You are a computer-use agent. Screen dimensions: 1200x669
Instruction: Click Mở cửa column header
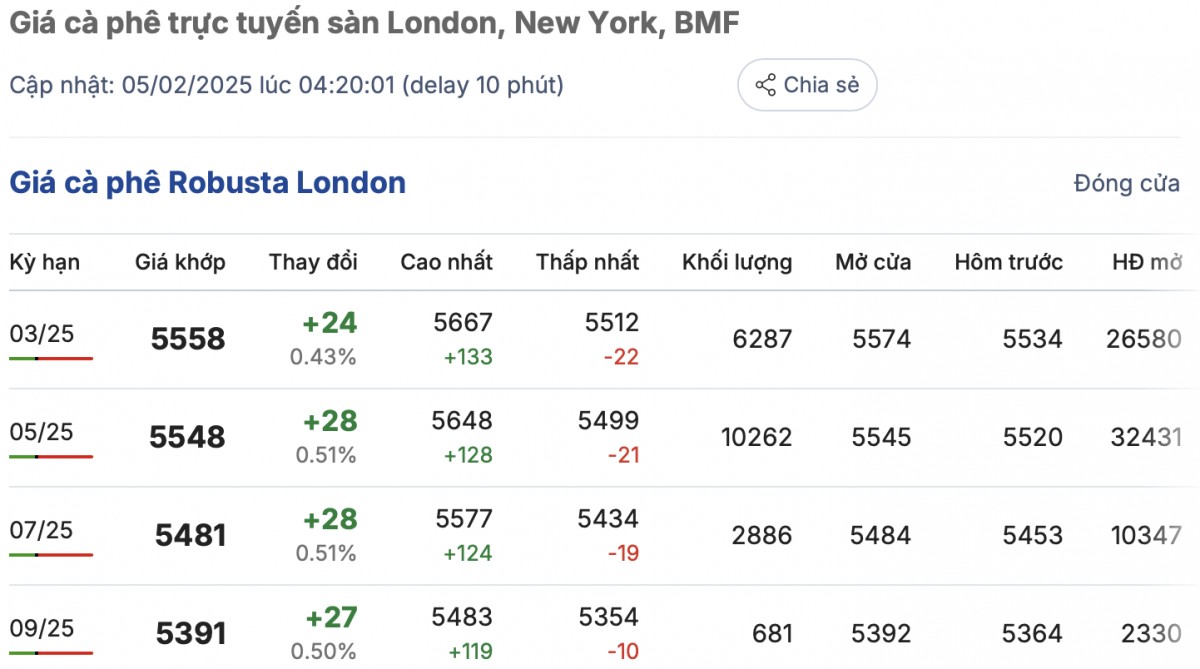point(873,262)
